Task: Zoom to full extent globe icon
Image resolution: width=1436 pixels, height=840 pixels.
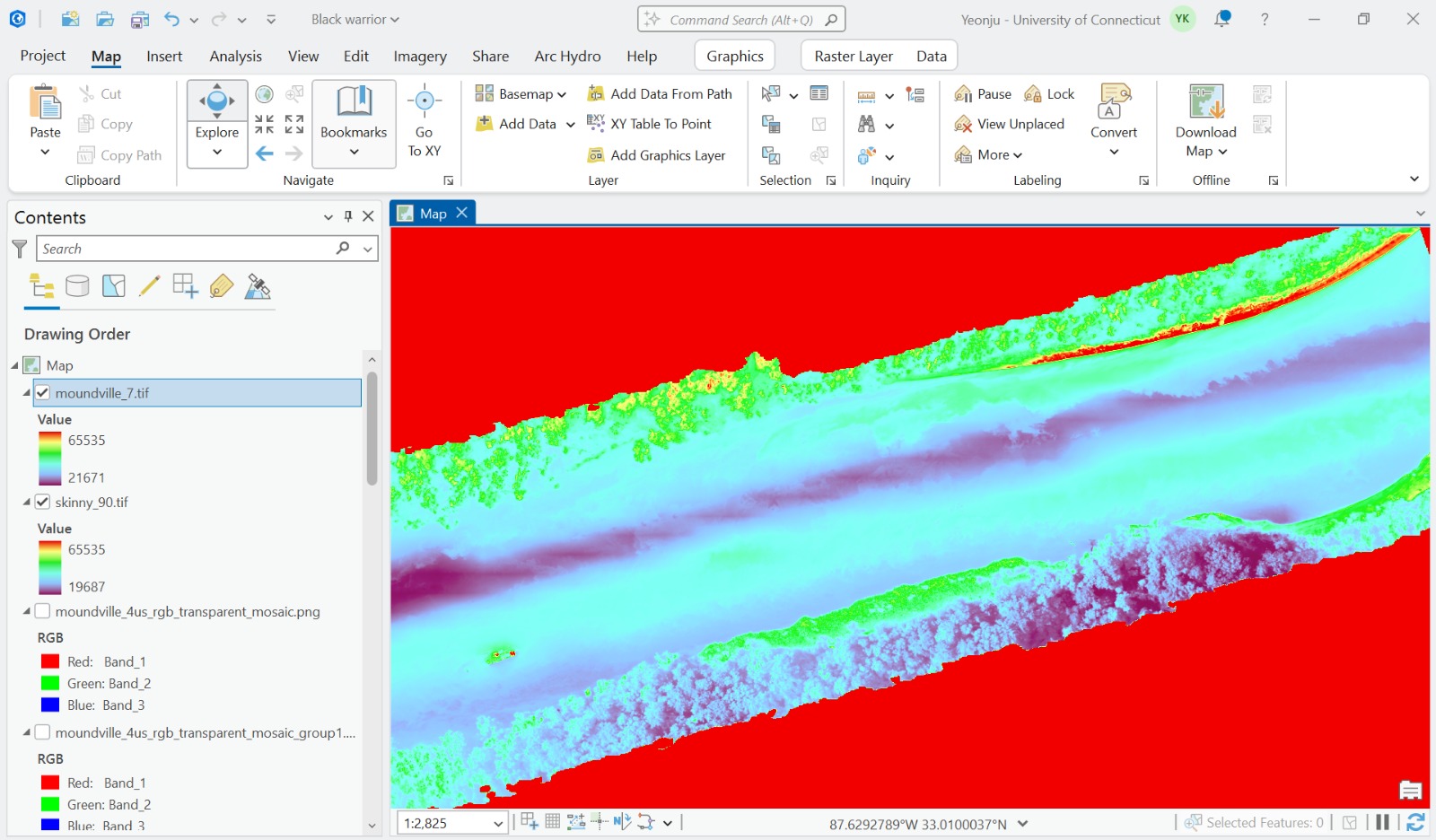Action: click(x=264, y=94)
